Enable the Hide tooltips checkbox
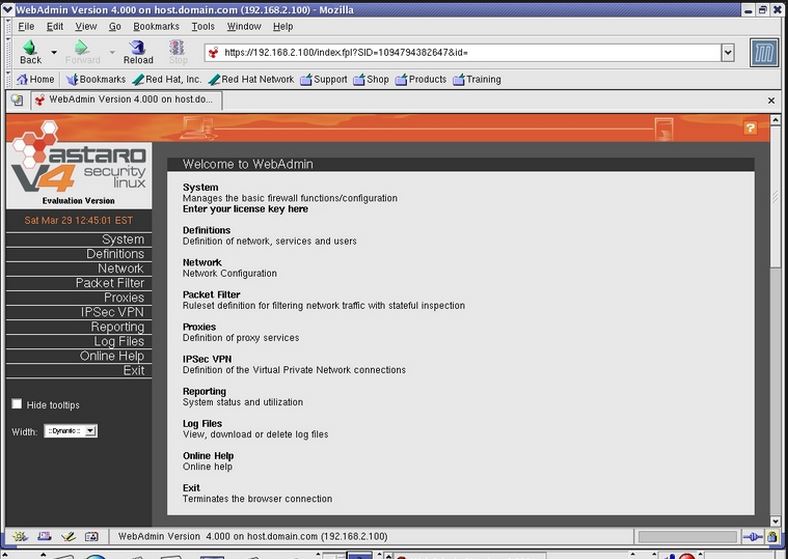The height and width of the screenshot is (559, 788). tap(16, 404)
